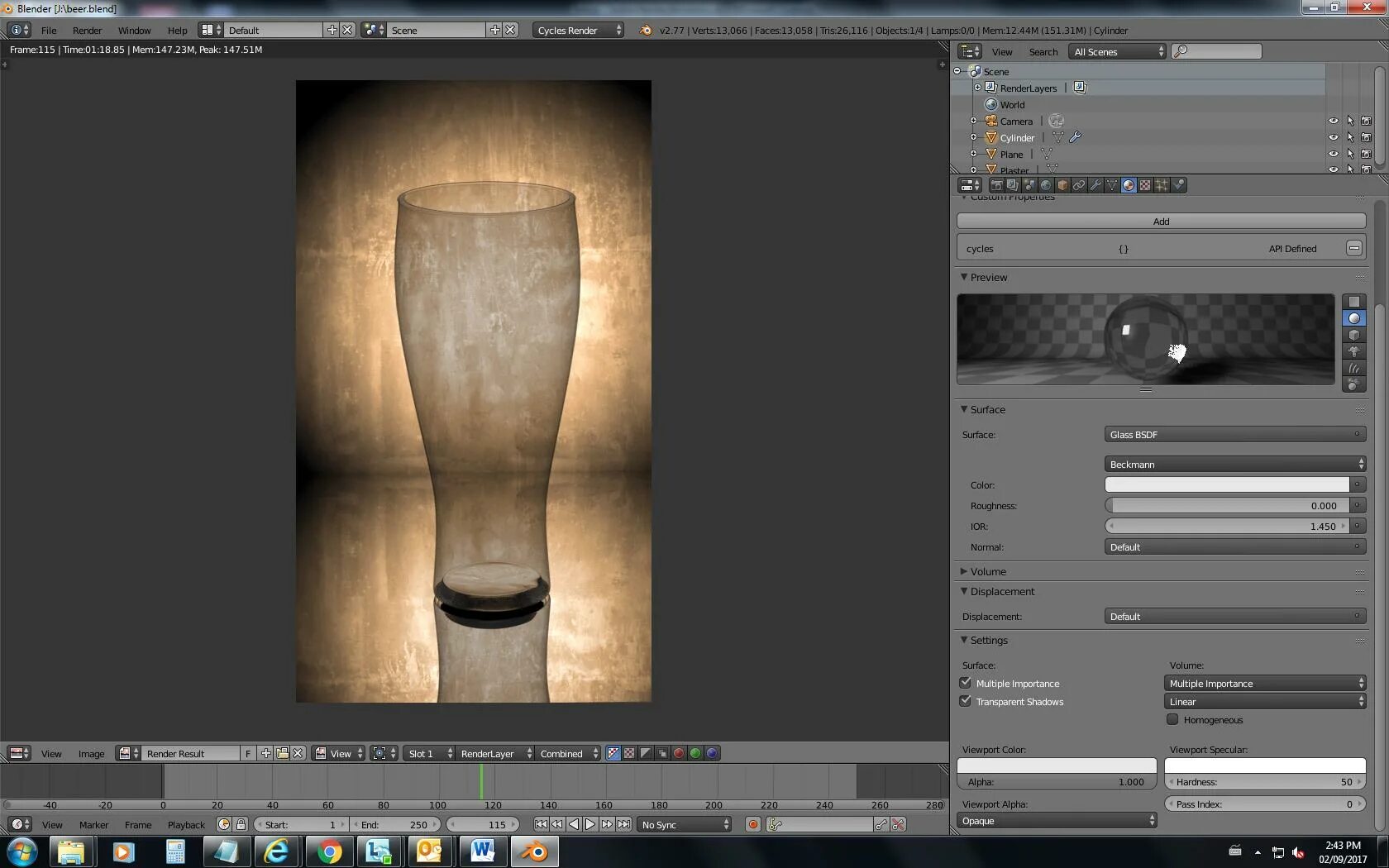Expand the Volume panel
This screenshot has height=868, width=1389.
(987, 571)
